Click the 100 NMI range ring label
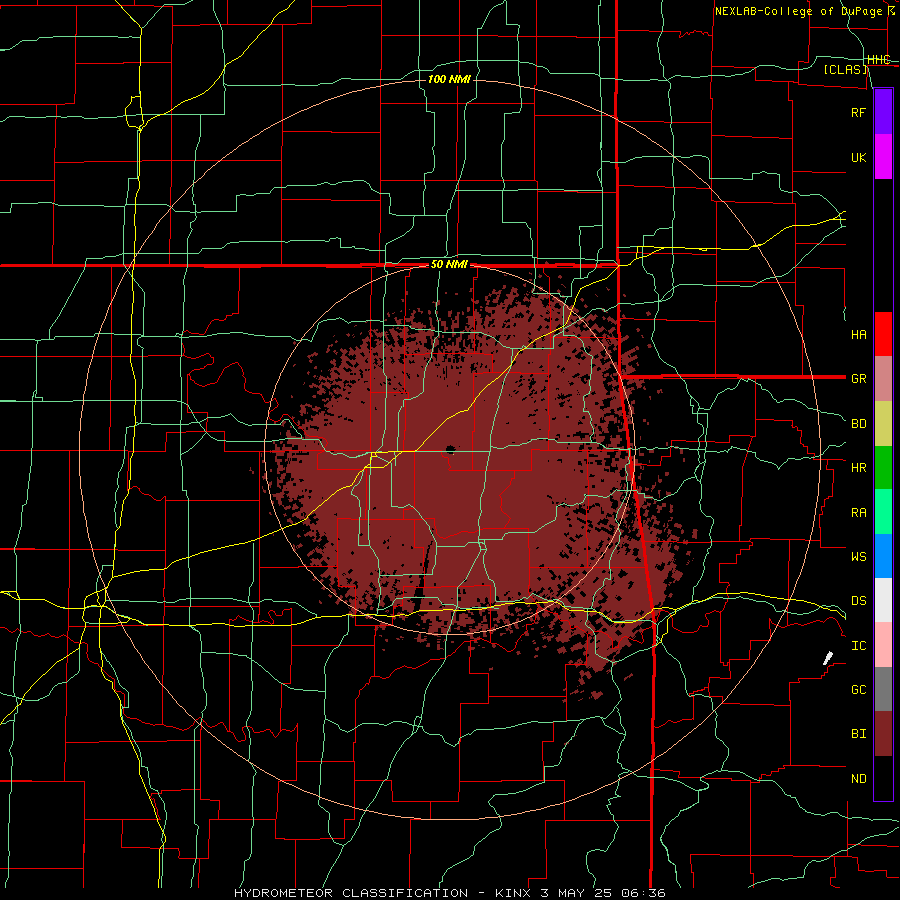This screenshot has height=900, width=900. click(x=449, y=79)
